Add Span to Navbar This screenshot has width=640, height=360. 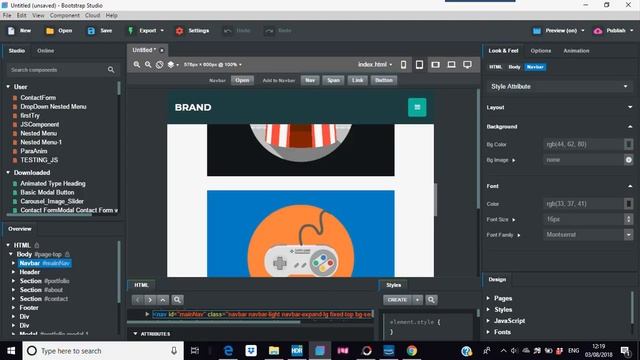tap(333, 80)
